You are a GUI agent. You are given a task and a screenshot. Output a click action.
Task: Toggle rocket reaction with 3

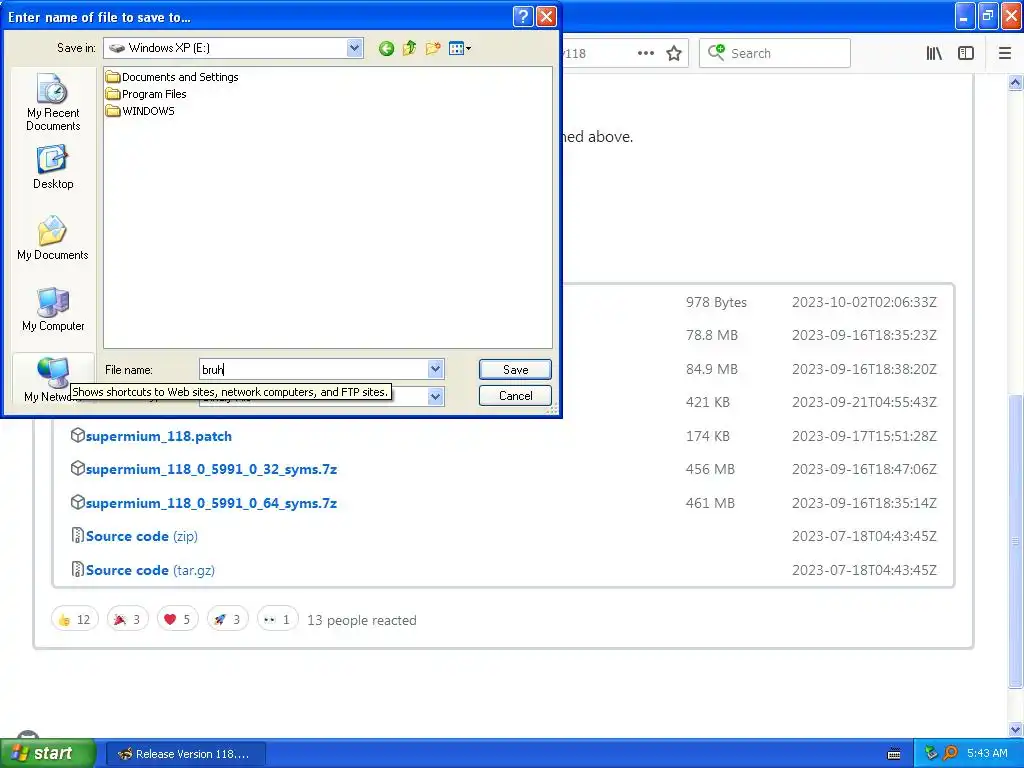[x=227, y=619]
